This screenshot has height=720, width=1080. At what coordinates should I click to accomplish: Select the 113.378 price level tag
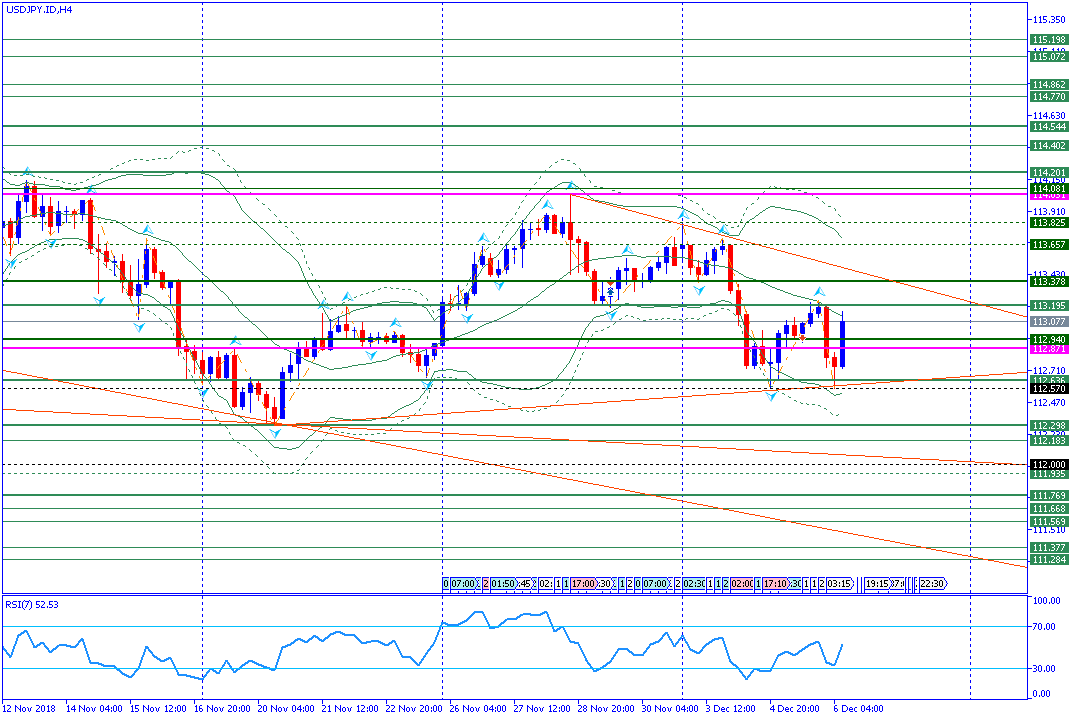[1049, 281]
